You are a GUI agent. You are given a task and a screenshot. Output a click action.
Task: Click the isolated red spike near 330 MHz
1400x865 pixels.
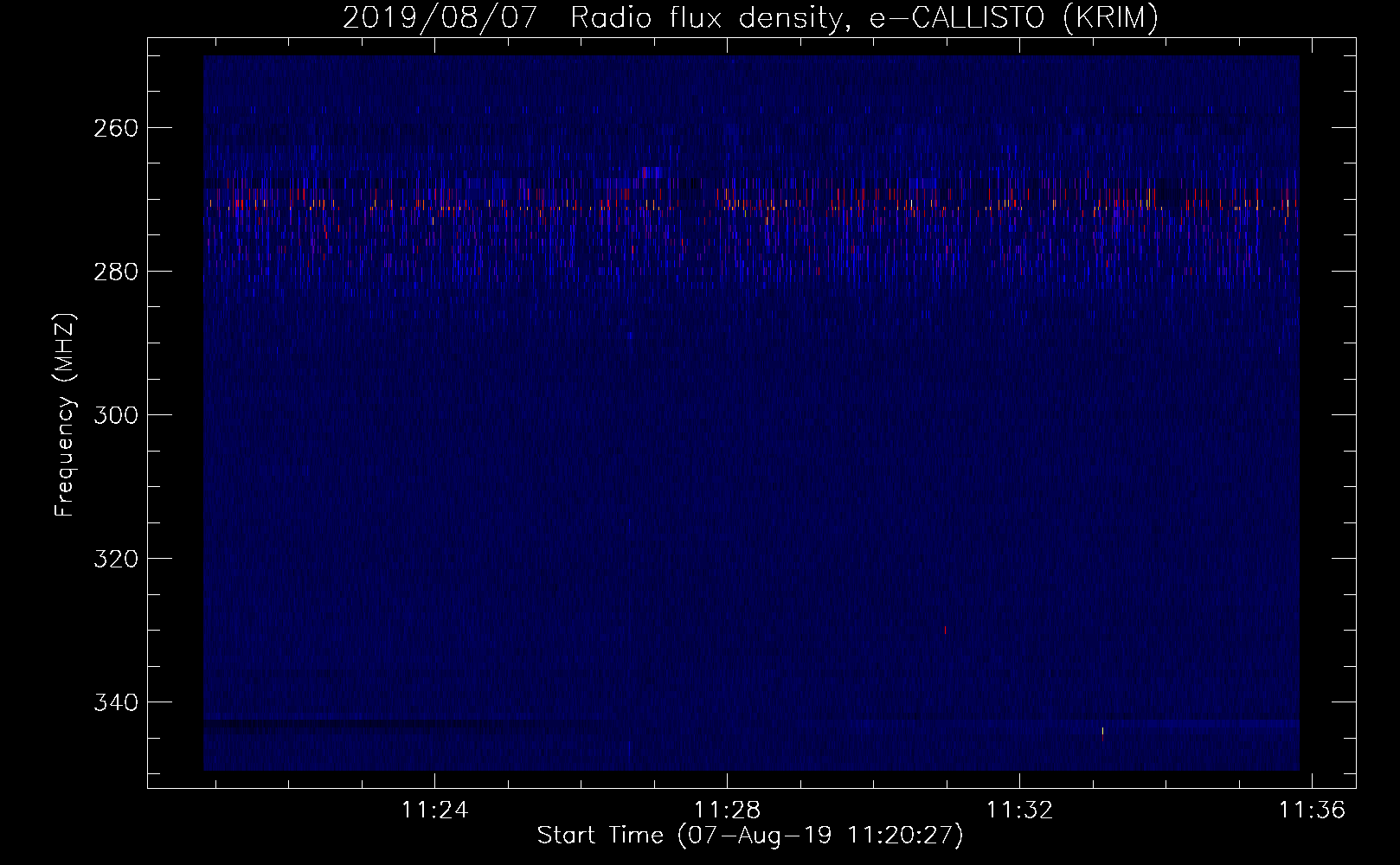pyautogui.click(x=945, y=631)
